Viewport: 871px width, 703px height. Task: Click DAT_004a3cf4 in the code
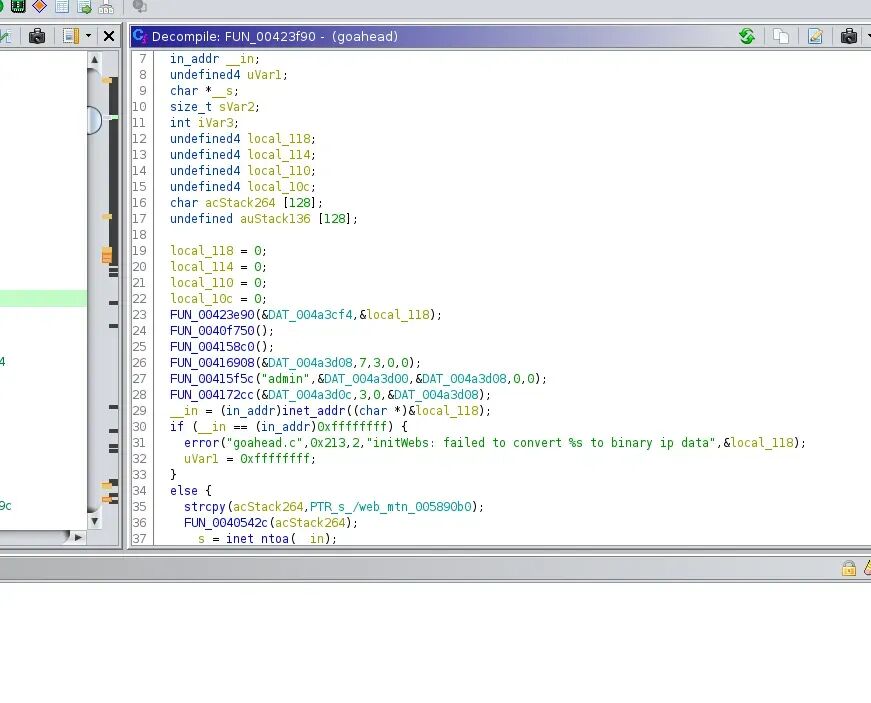(x=311, y=315)
